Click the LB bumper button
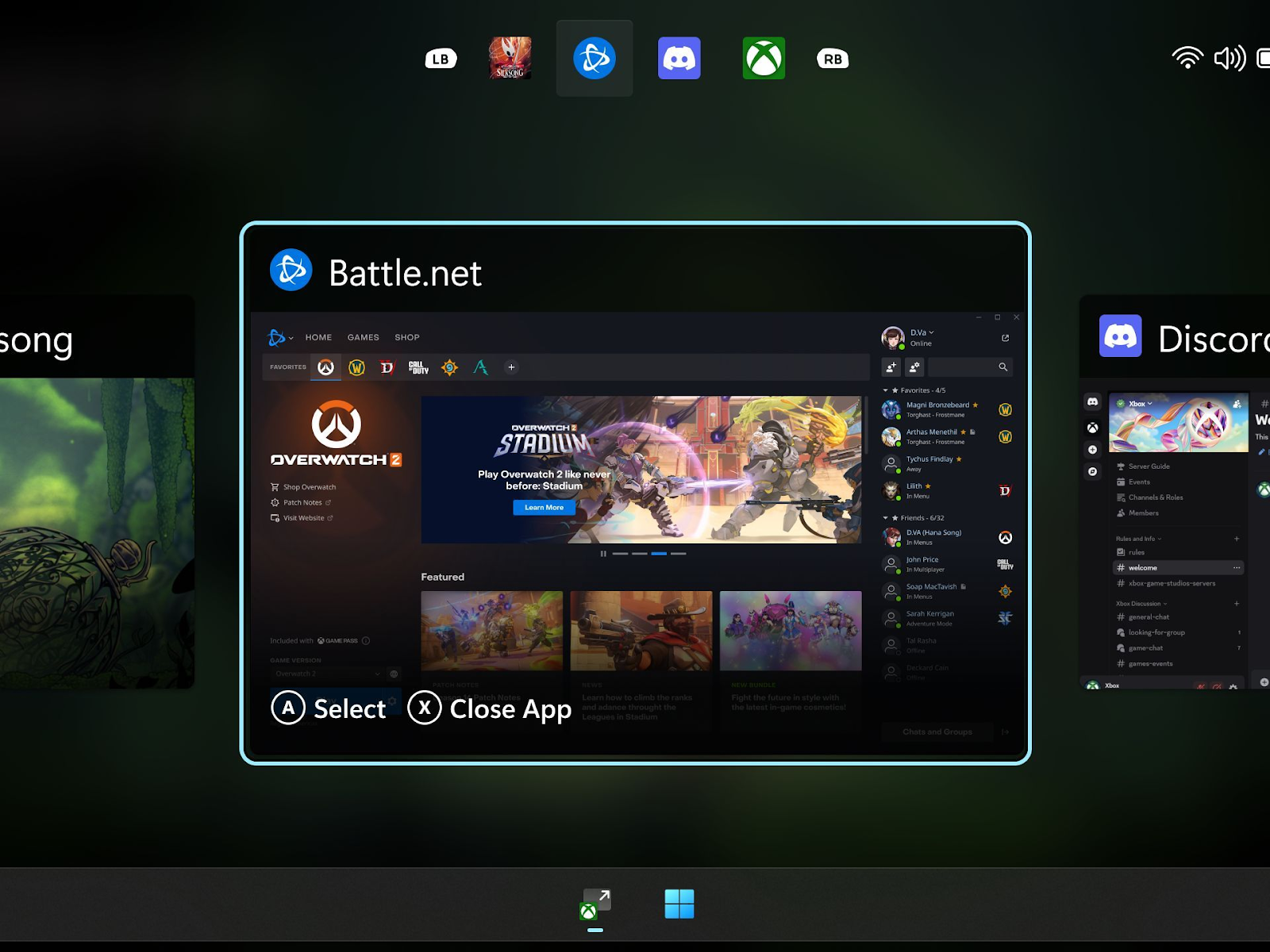This screenshot has width=1270, height=952. (x=441, y=59)
